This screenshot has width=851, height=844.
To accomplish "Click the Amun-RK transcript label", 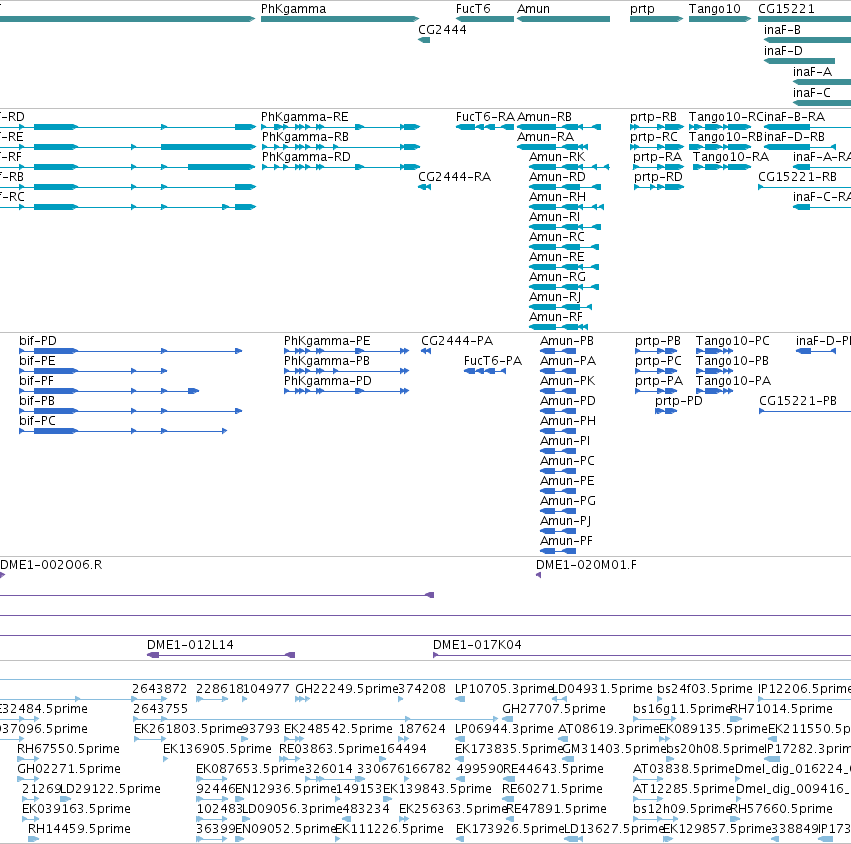I will pos(557,157).
